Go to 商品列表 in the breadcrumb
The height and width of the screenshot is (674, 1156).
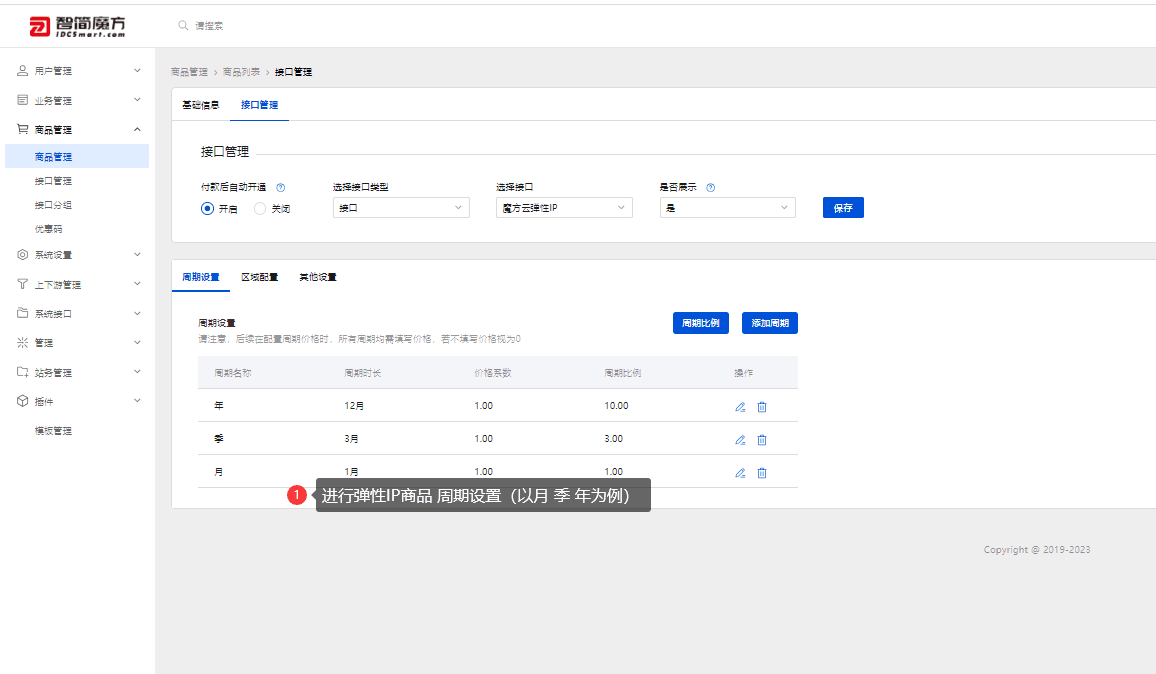click(x=241, y=72)
